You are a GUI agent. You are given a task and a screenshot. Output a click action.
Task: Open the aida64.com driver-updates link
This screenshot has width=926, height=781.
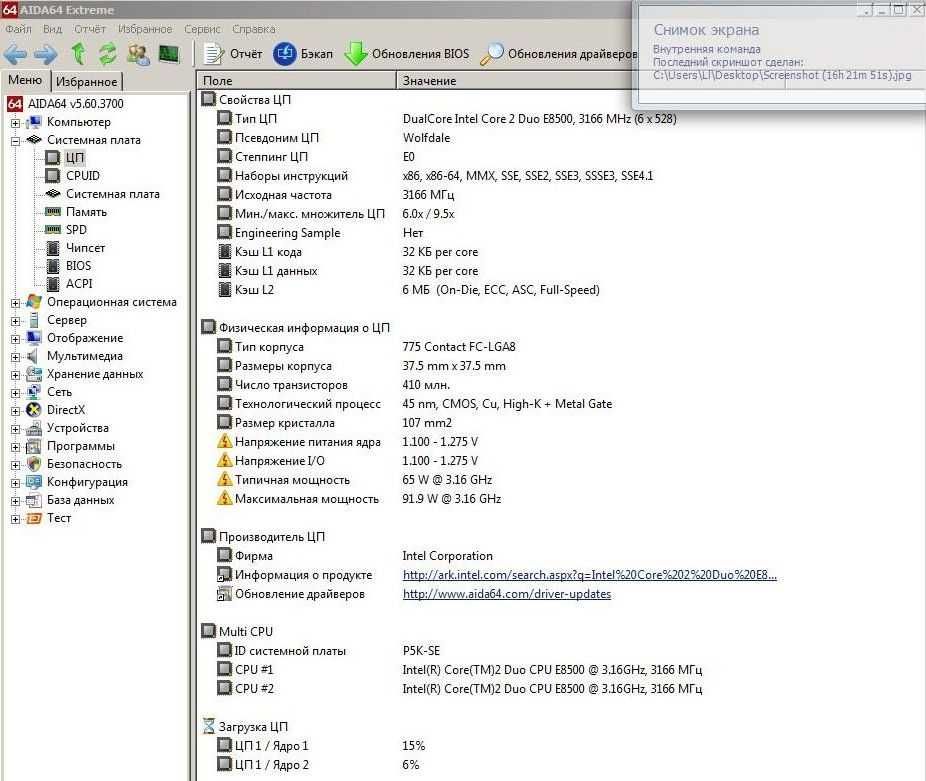[x=507, y=594]
